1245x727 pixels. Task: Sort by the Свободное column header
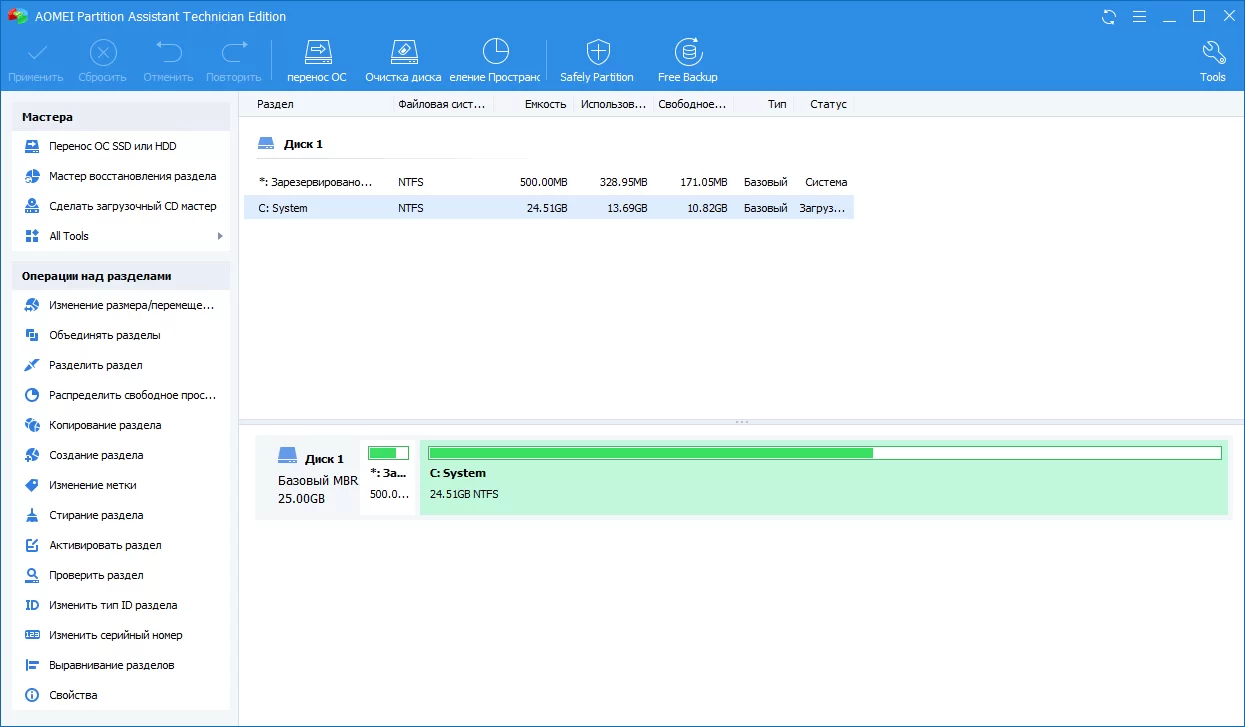click(x=693, y=104)
